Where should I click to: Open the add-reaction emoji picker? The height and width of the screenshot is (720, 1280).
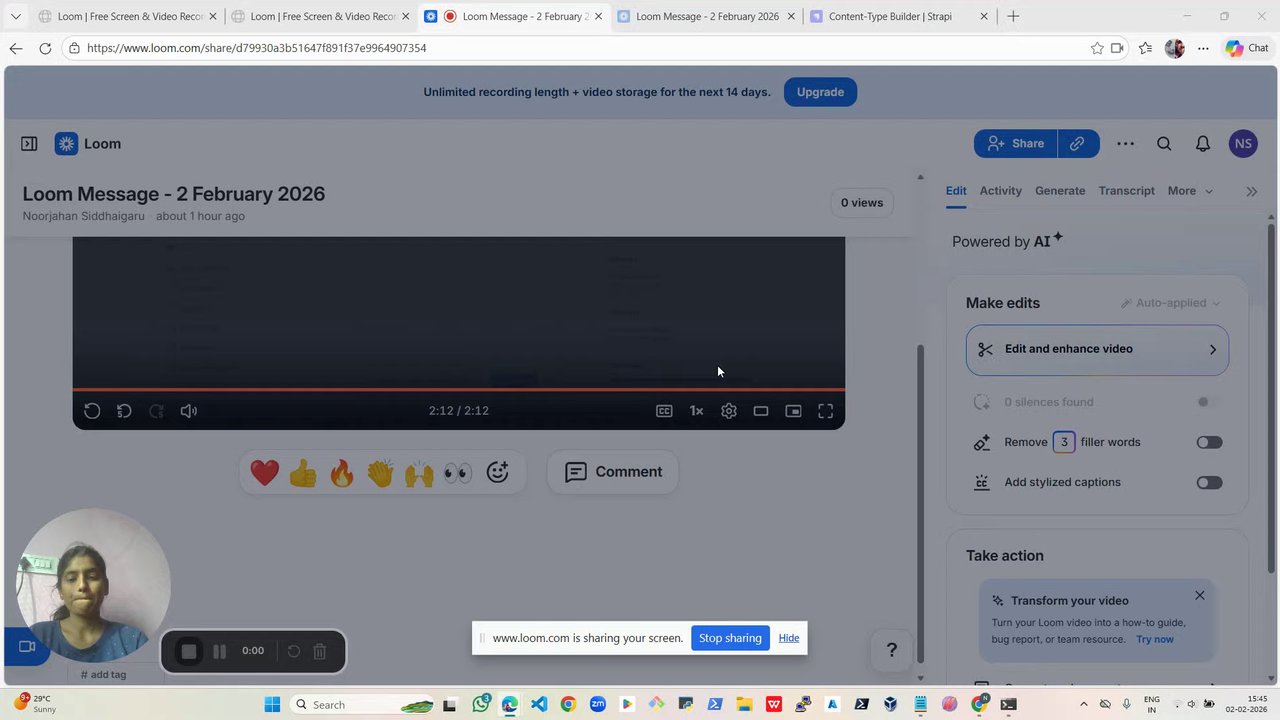coord(497,472)
